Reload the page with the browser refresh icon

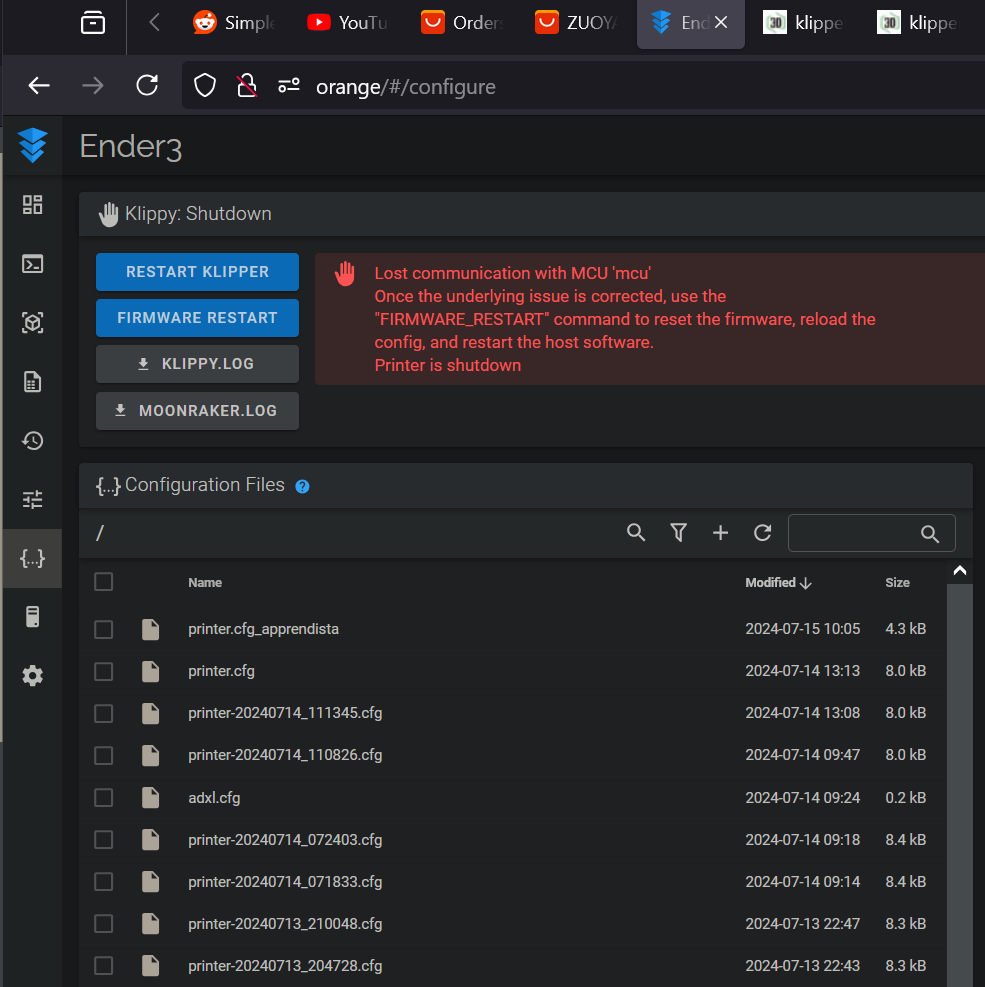[147, 86]
